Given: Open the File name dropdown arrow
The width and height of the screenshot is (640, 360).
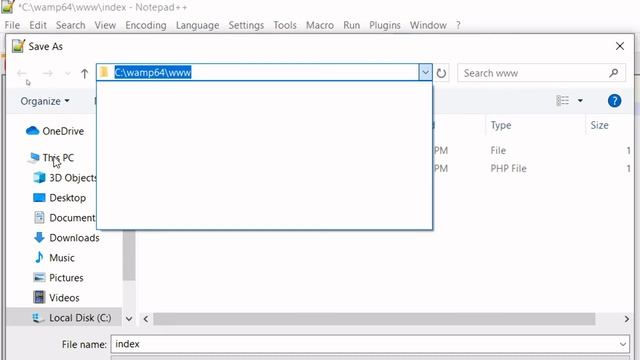Looking at the screenshot, I should tap(623, 344).
